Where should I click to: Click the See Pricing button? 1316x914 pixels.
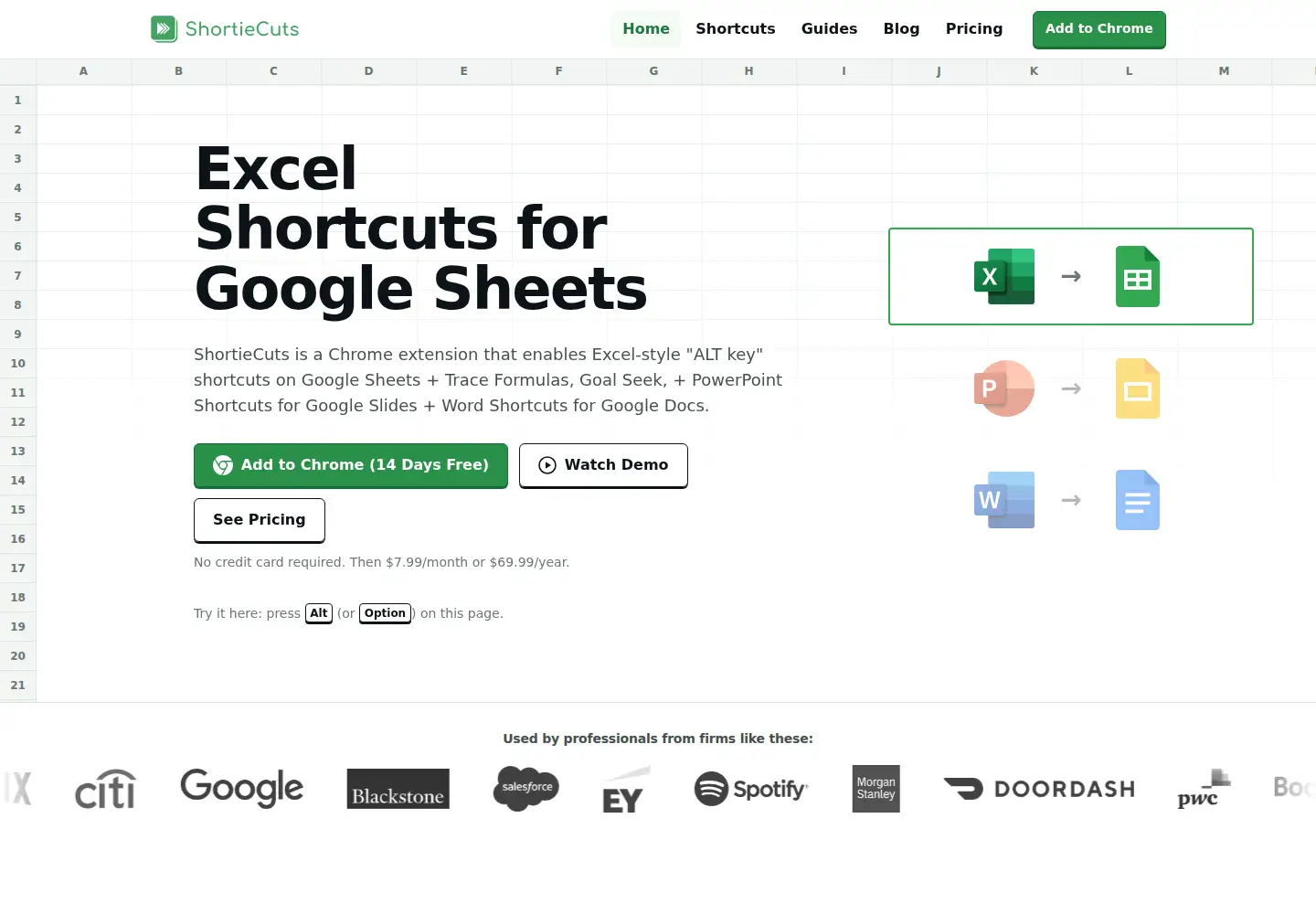click(260, 520)
